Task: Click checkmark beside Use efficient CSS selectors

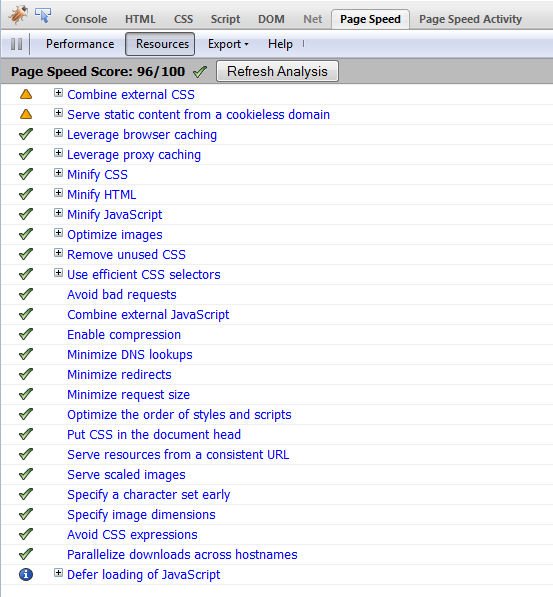Action: (26, 274)
